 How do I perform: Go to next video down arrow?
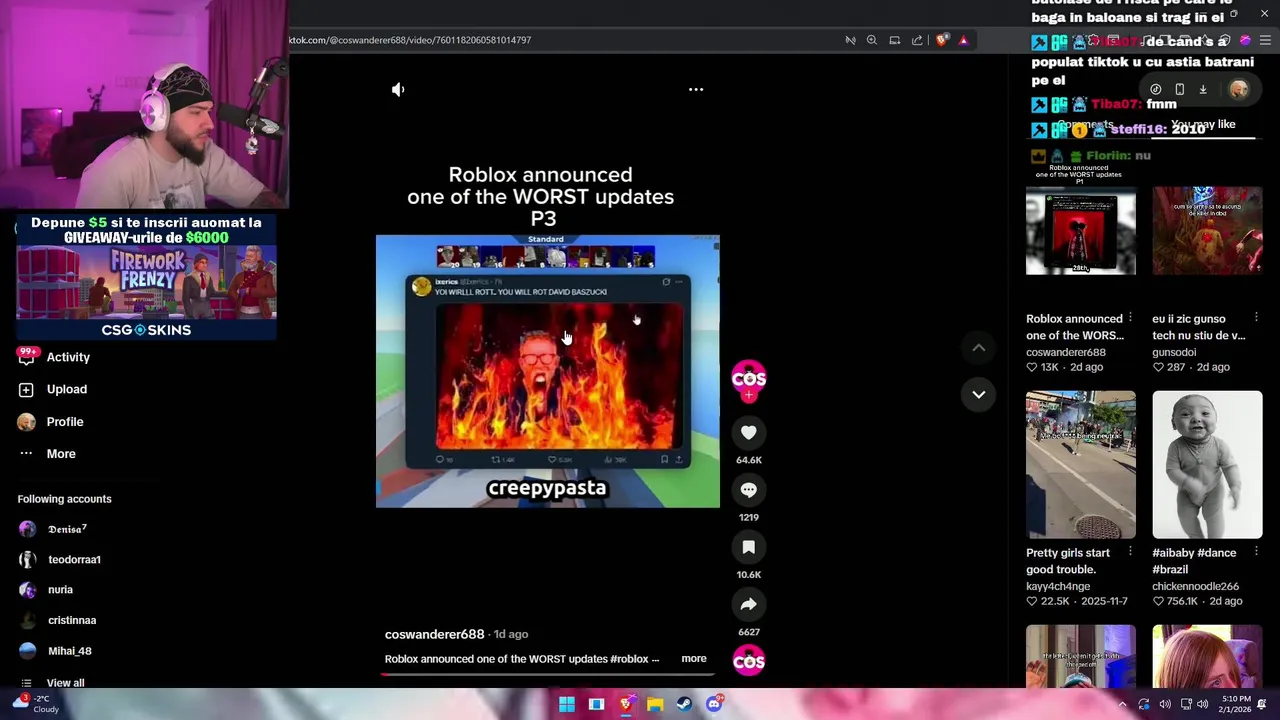(979, 394)
